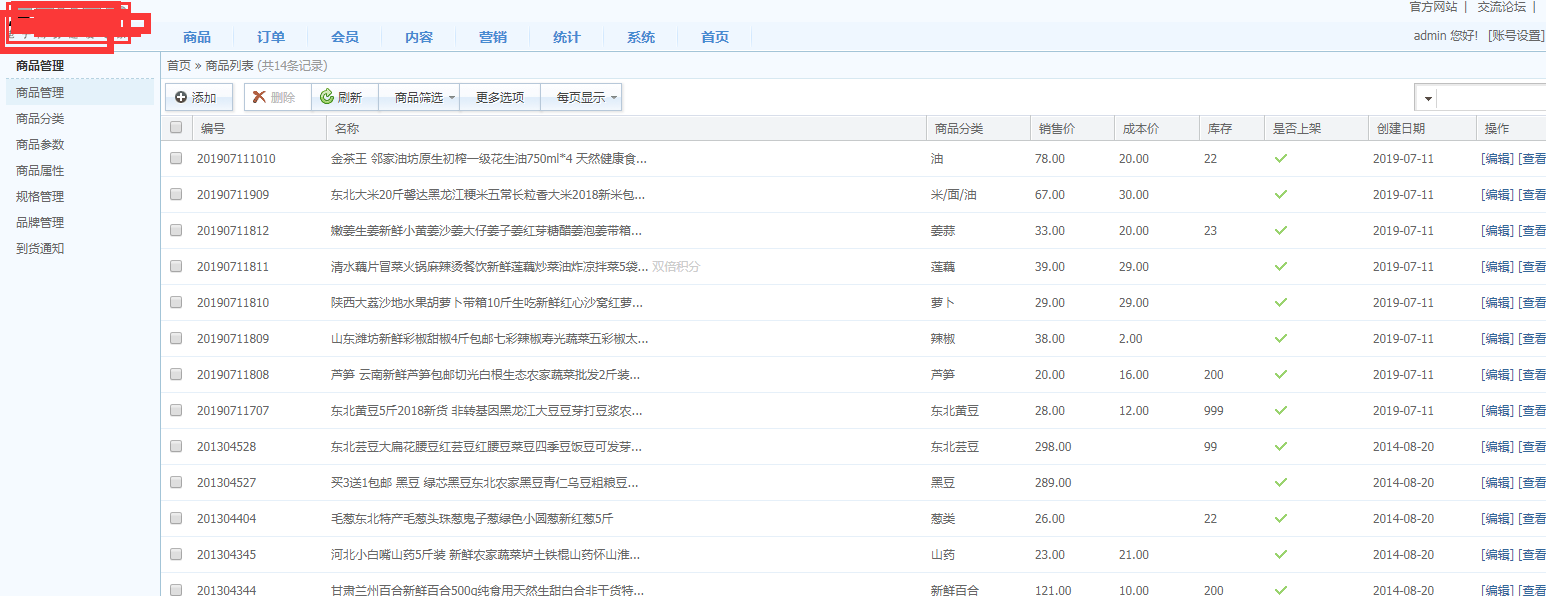Click into the search input field at top right
The height and width of the screenshot is (596, 1546).
(1492, 98)
